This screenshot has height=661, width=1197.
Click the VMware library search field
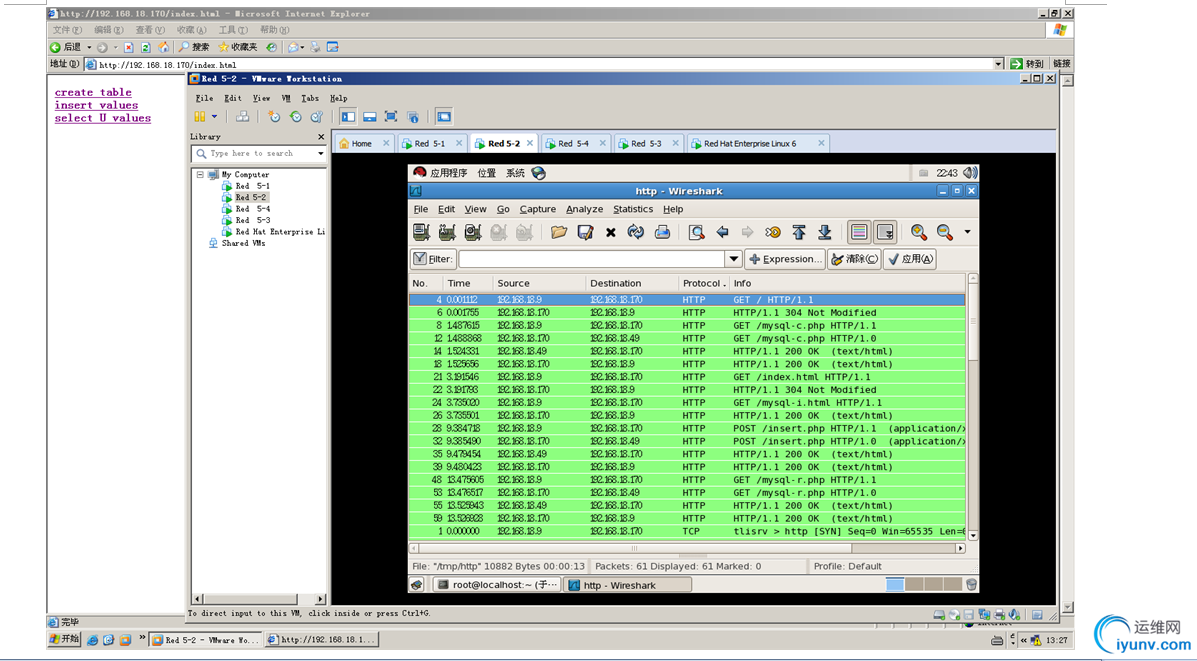point(256,153)
